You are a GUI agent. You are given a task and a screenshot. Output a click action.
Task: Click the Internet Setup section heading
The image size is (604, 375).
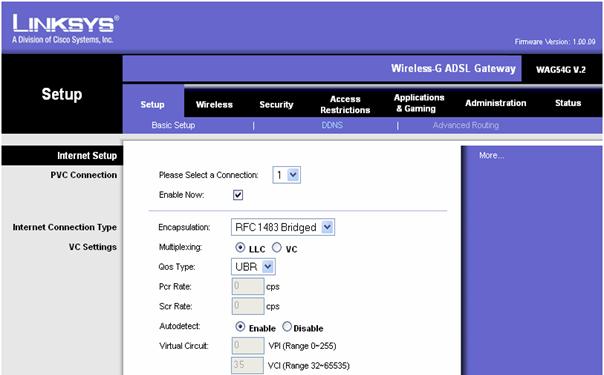pyautogui.click(x=87, y=156)
